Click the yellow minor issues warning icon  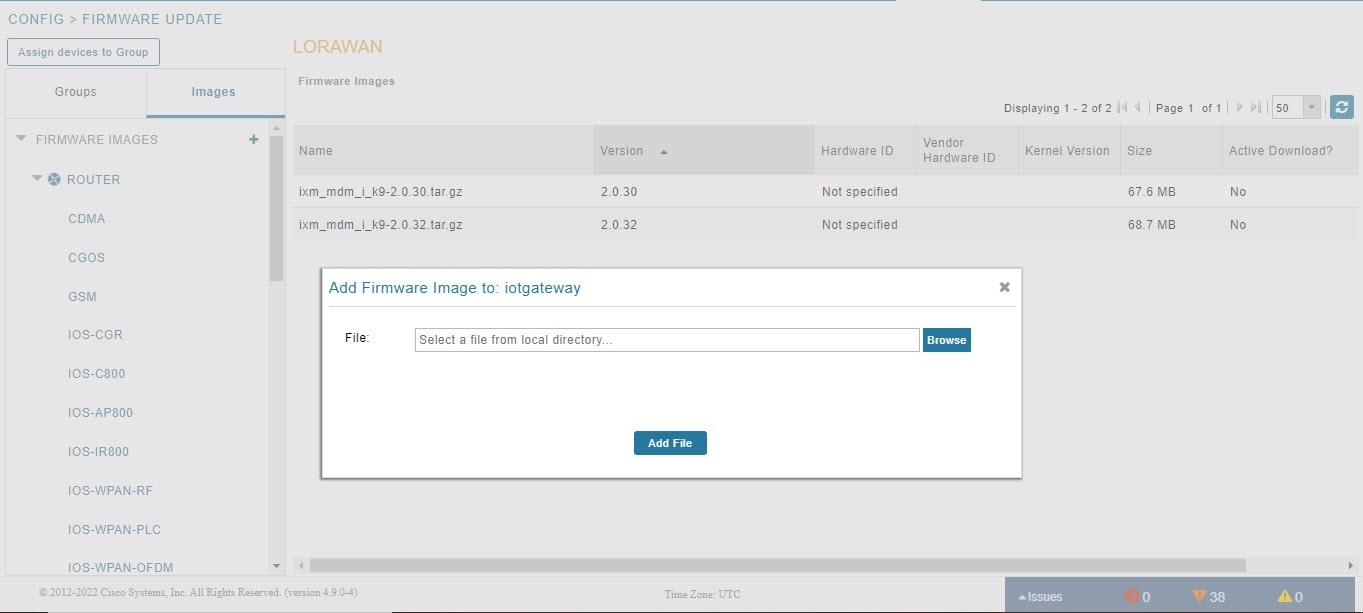tap(1285, 596)
